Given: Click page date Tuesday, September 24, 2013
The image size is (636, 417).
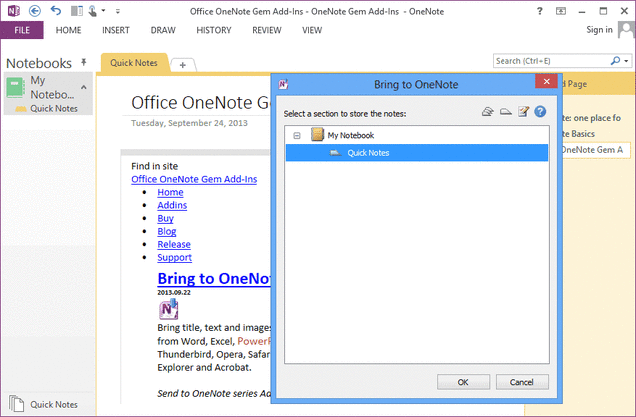Looking at the screenshot, I should click(189, 123).
